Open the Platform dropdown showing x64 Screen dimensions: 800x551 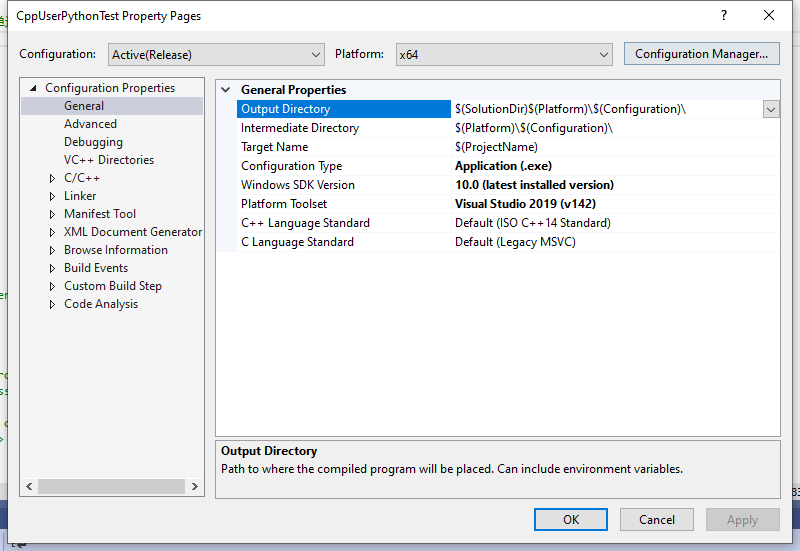[504, 55]
